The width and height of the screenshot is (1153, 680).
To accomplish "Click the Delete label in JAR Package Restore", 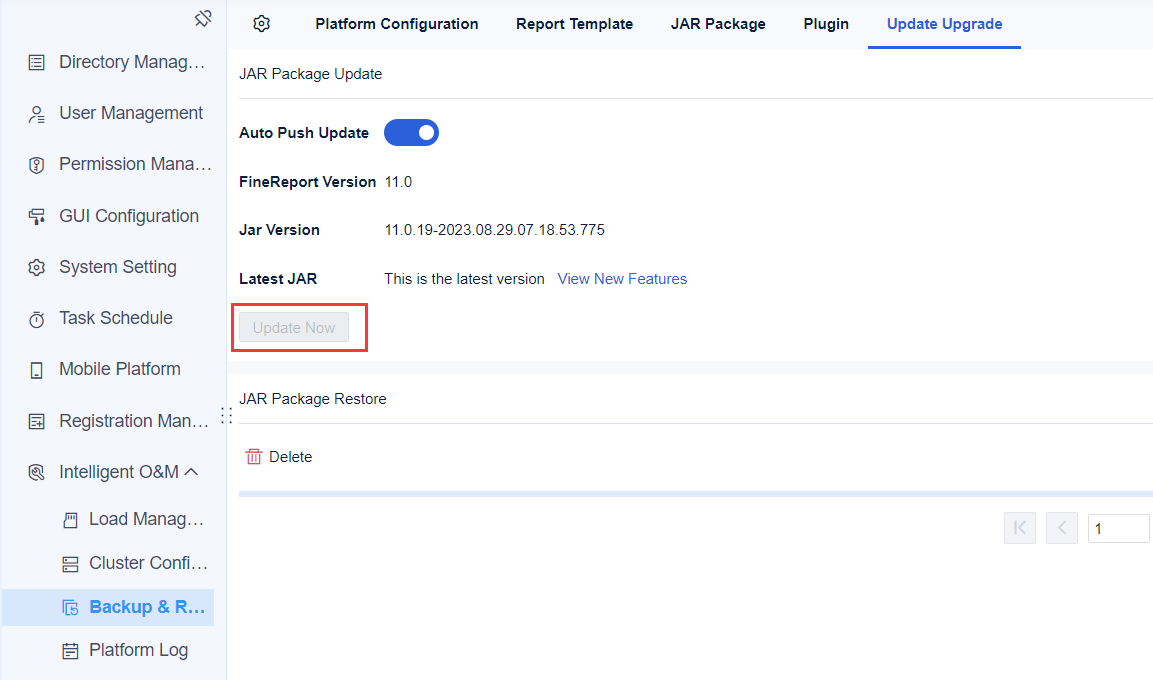I will point(290,457).
